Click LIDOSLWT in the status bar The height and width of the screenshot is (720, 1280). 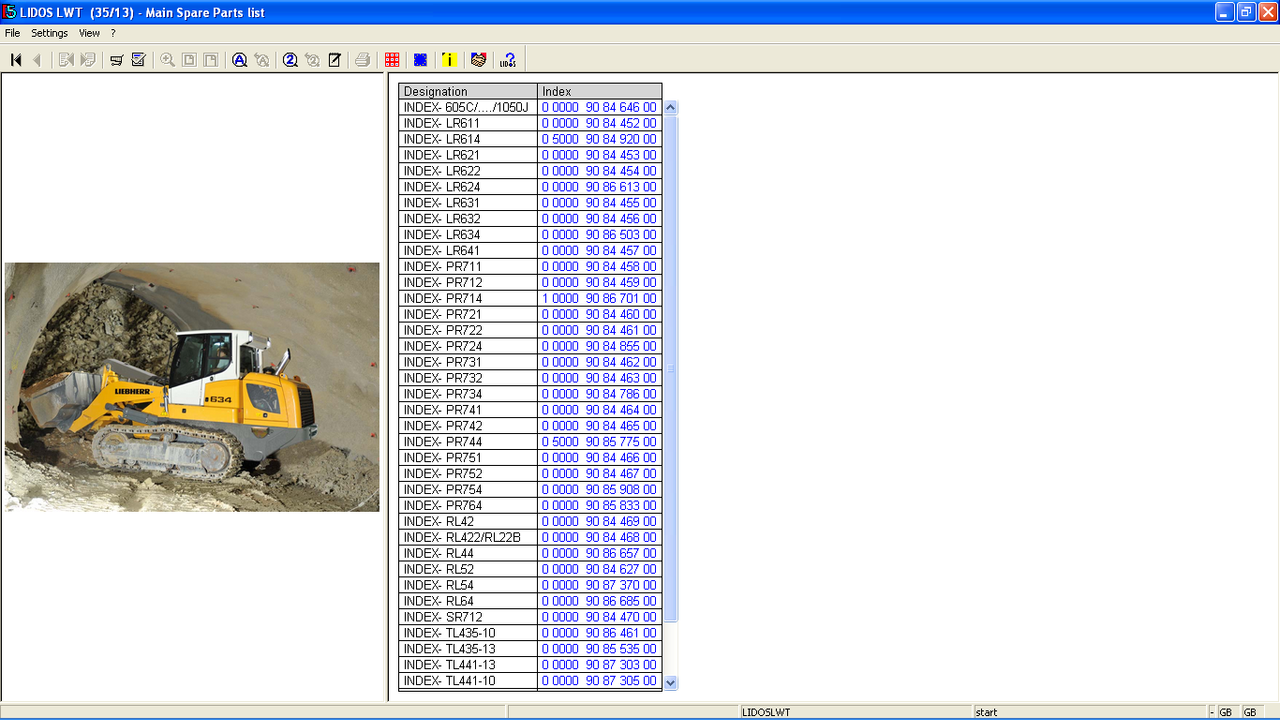click(x=766, y=712)
